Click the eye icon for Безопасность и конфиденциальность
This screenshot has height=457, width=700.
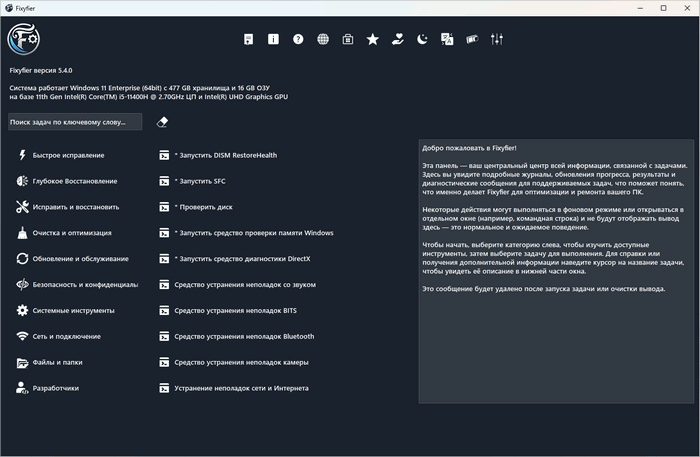point(22,284)
